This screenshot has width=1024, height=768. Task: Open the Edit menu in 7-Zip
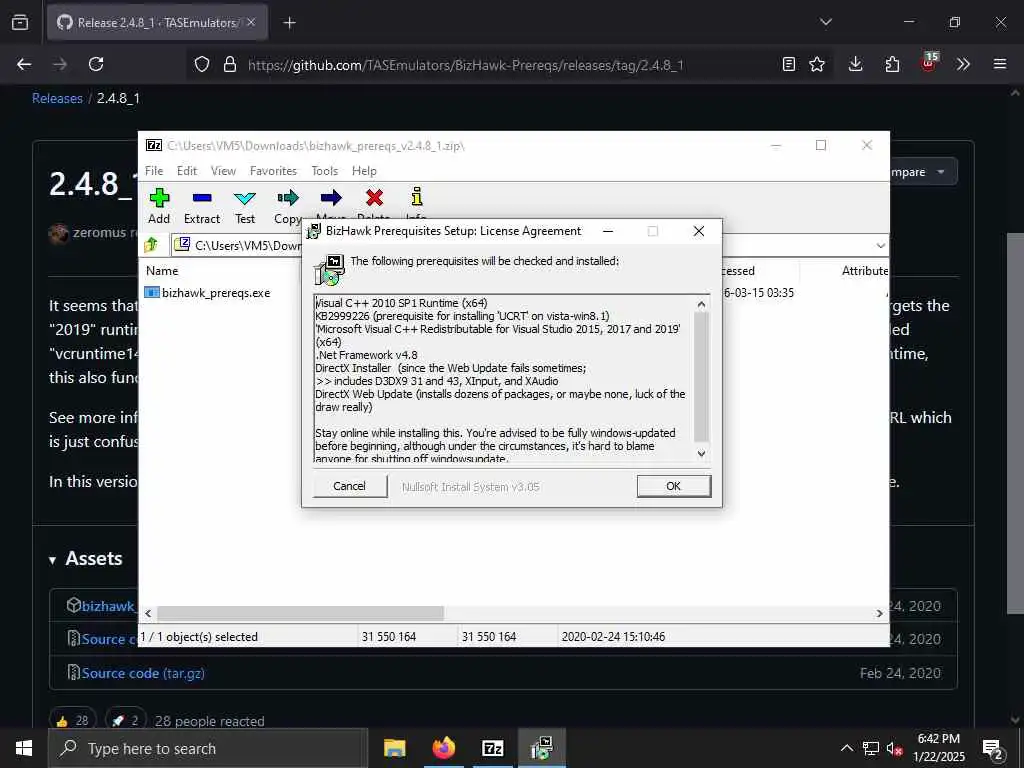click(x=187, y=170)
